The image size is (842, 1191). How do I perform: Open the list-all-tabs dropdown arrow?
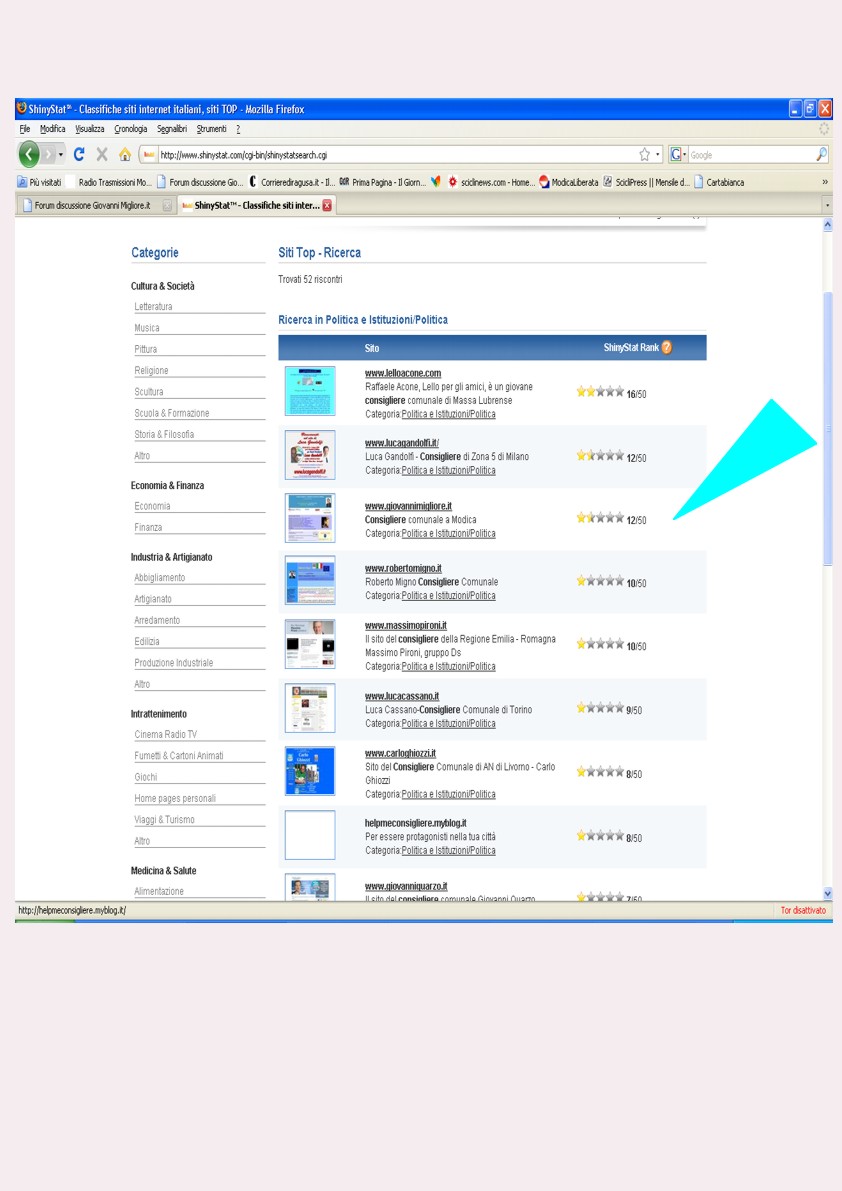(x=827, y=205)
